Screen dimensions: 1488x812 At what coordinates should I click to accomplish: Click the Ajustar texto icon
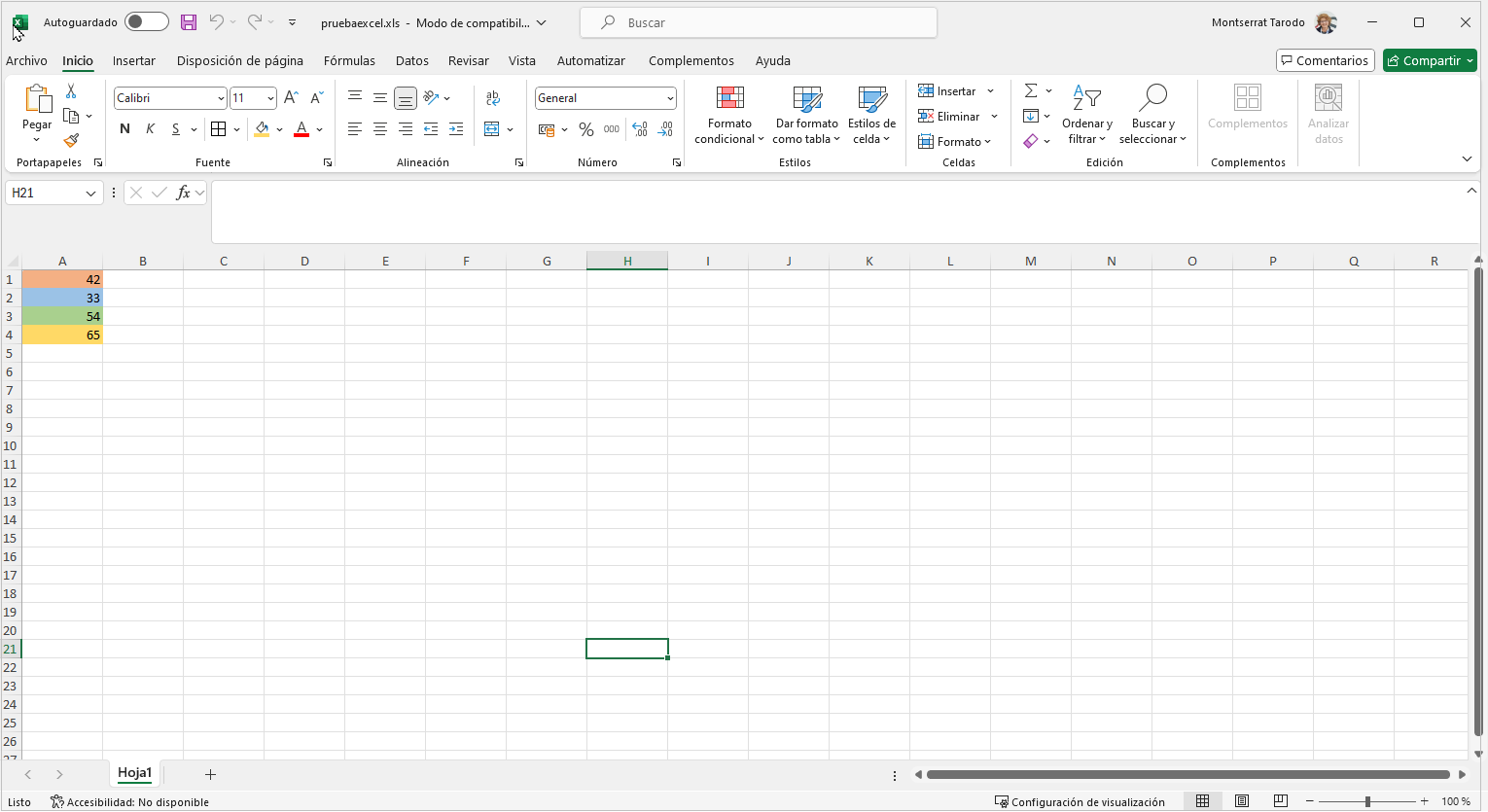tap(493, 97)
